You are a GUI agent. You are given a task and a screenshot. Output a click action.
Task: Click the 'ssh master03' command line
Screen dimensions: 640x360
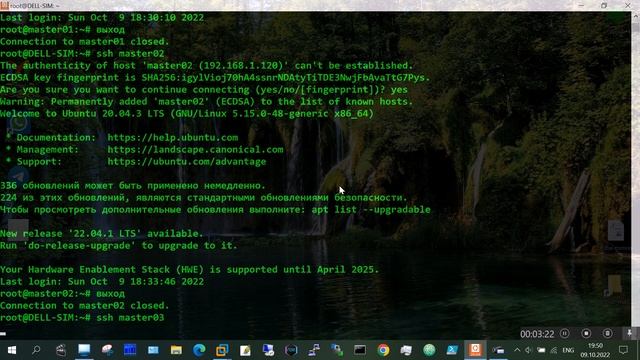(x=82, y=318)
